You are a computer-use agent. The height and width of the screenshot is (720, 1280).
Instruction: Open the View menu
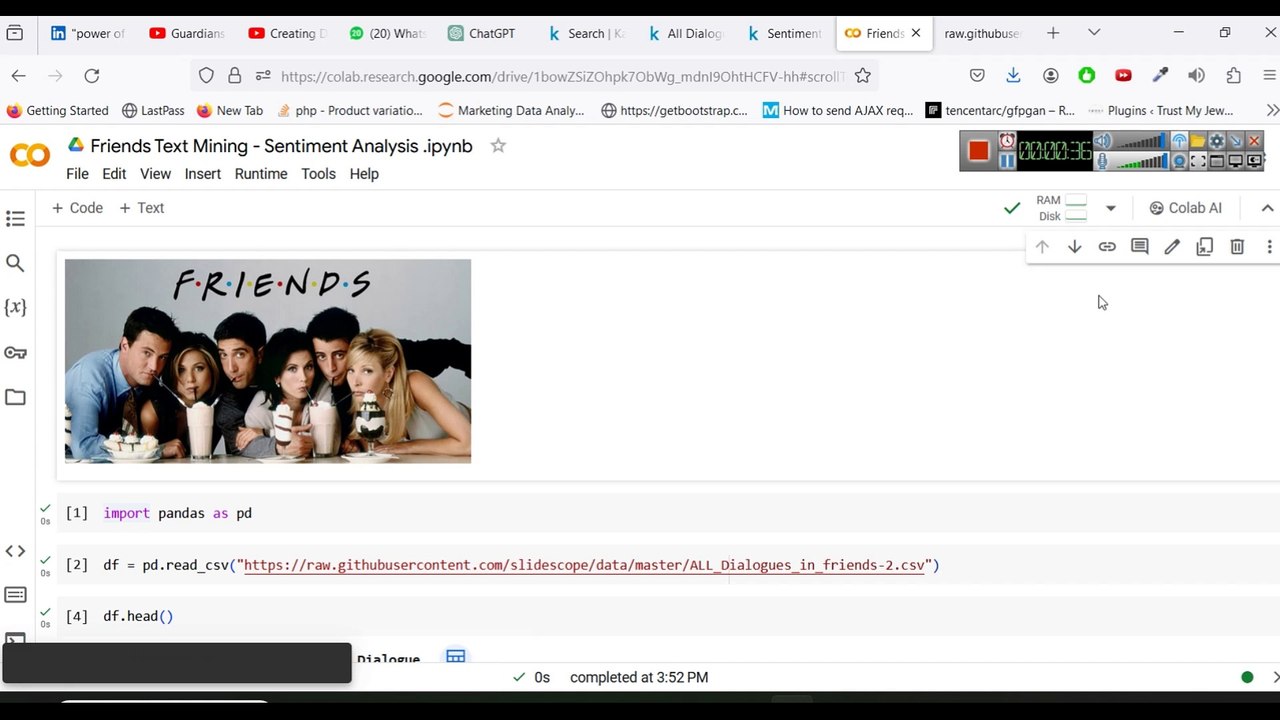pyautogui.click(x=155, y=174)
